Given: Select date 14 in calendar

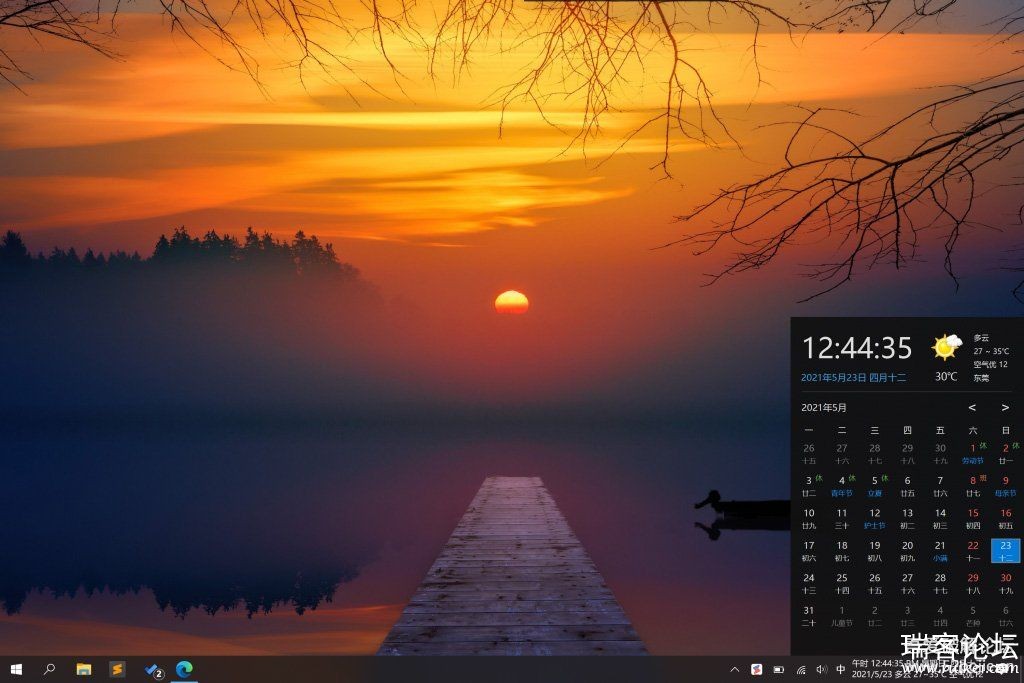Looking at the screenshot, I should point(940,518).
